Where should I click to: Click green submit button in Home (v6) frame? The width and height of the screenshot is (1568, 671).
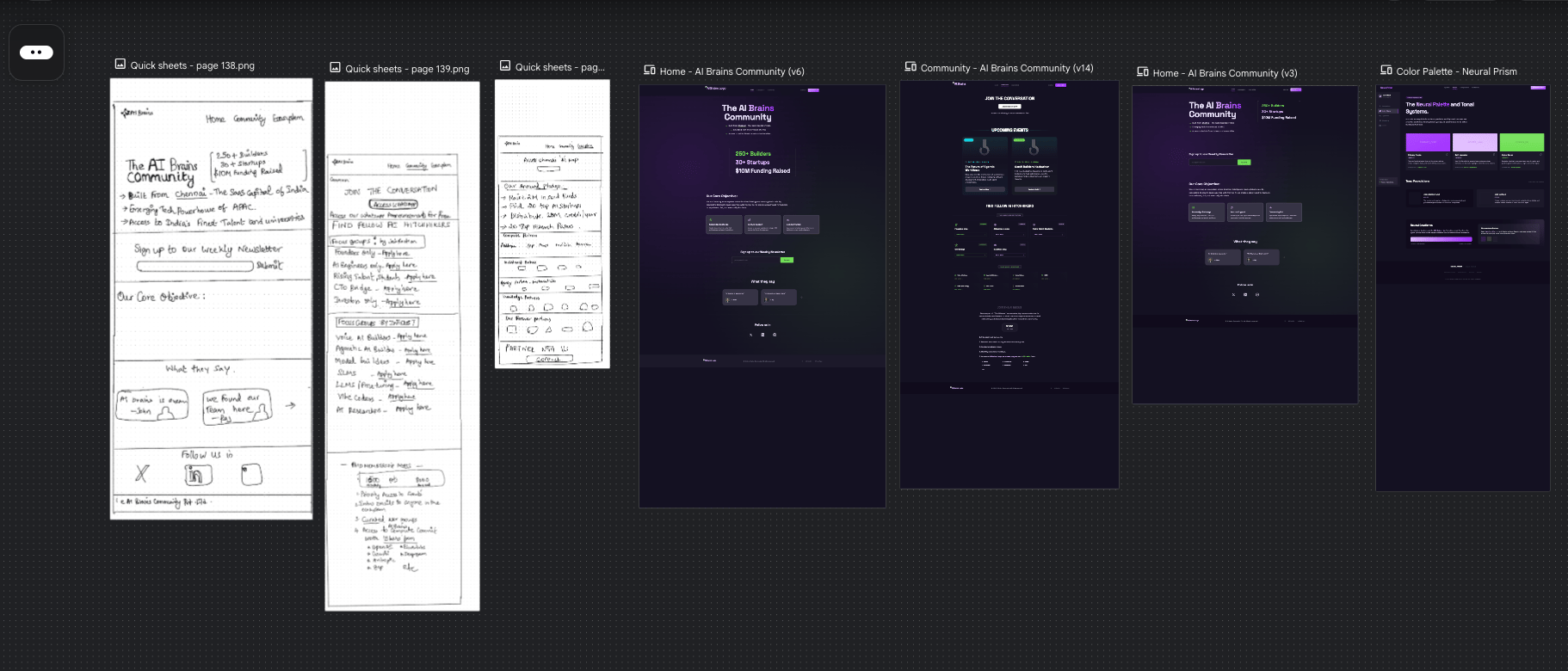(787, 260)
